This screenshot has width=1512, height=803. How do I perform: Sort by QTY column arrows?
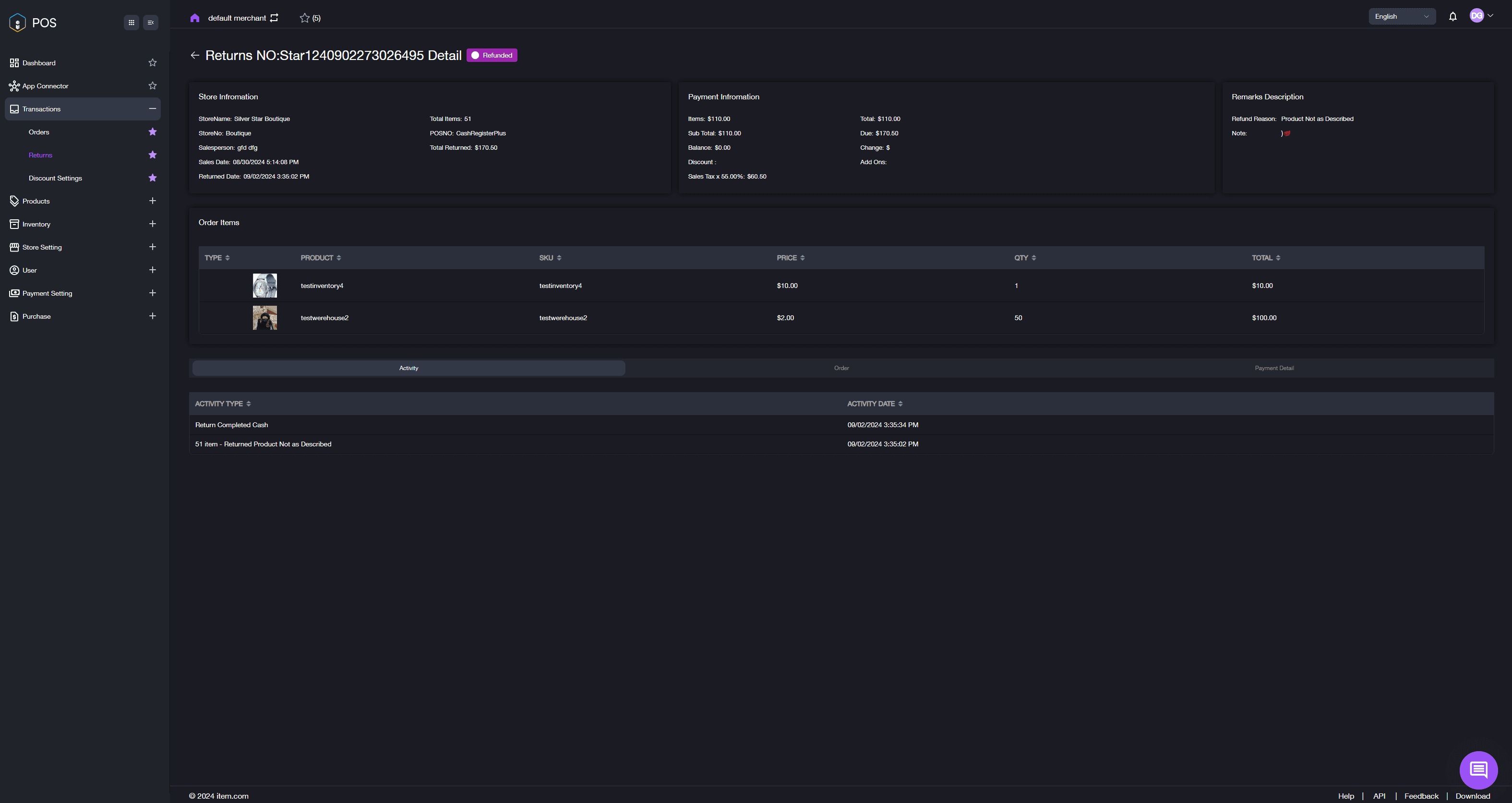[1033, 258]
